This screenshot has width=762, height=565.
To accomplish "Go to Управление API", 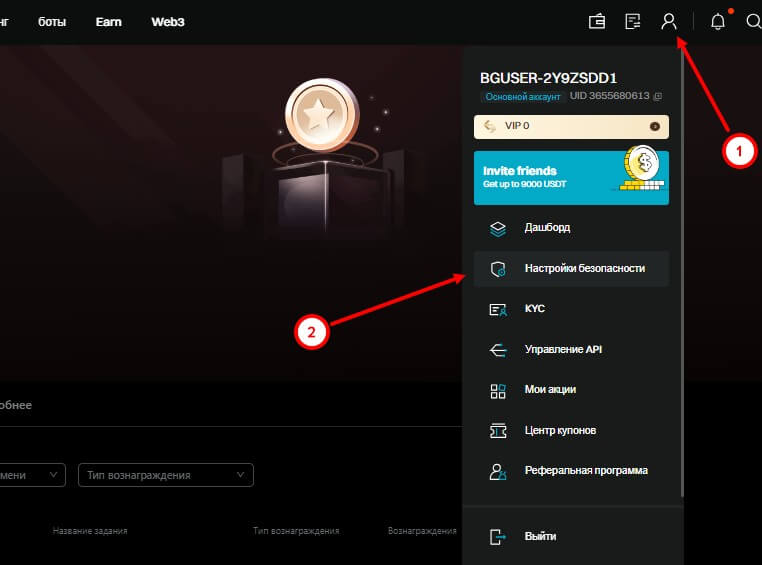I will pyautogui.click(x=563, y=350).
